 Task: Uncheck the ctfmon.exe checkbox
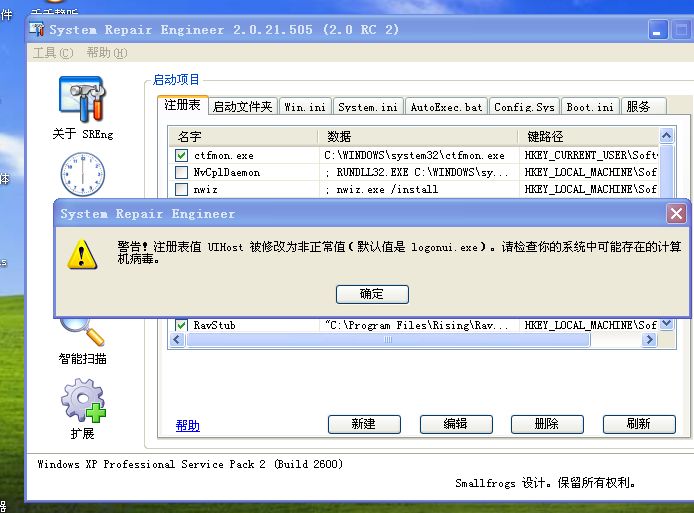181,155
